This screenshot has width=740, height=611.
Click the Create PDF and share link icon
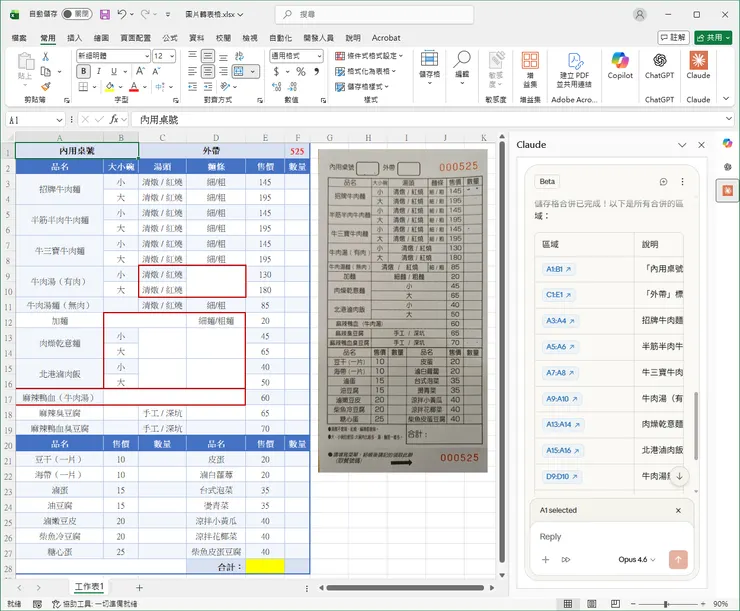tap(574, 67)
